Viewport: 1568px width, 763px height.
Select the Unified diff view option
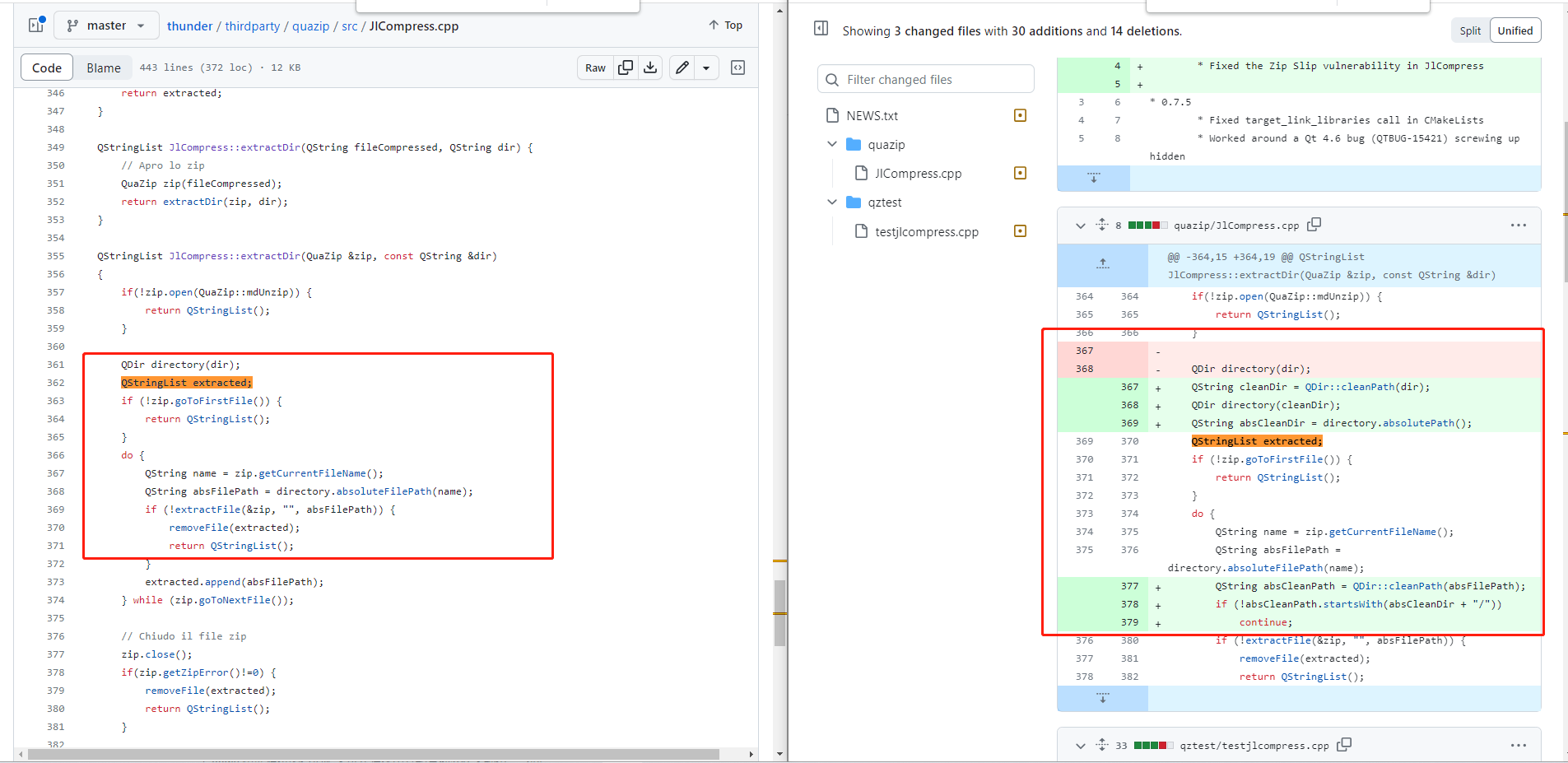1514,30
